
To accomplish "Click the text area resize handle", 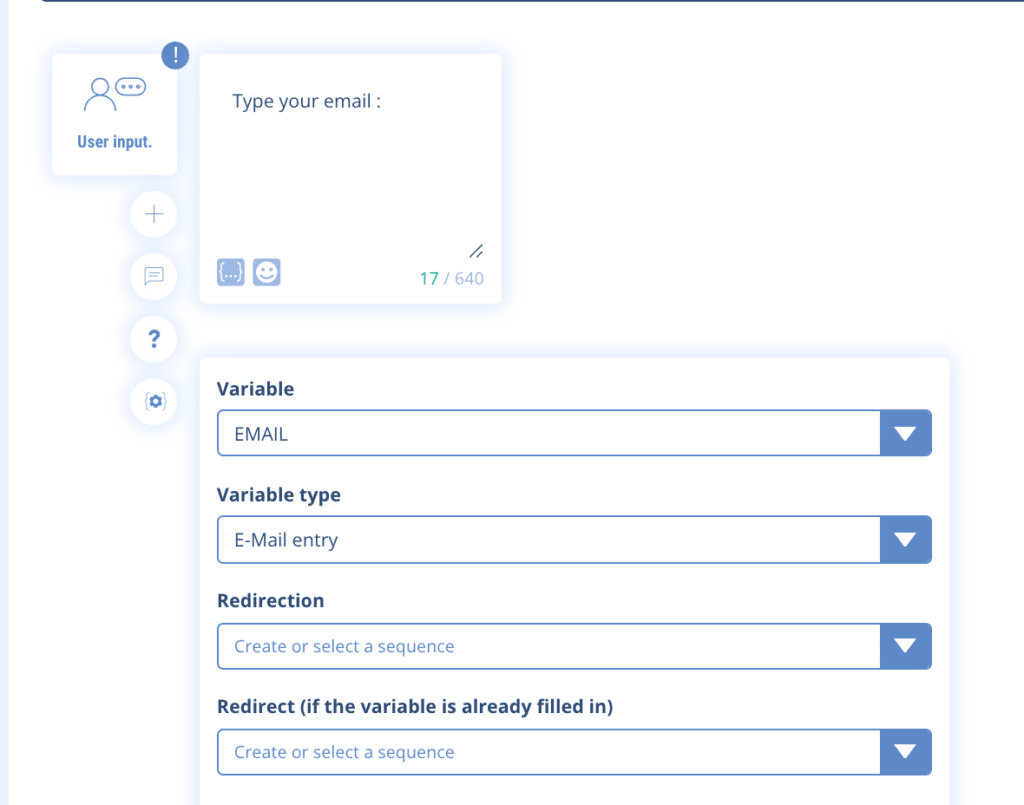I will tap(476, 251).
